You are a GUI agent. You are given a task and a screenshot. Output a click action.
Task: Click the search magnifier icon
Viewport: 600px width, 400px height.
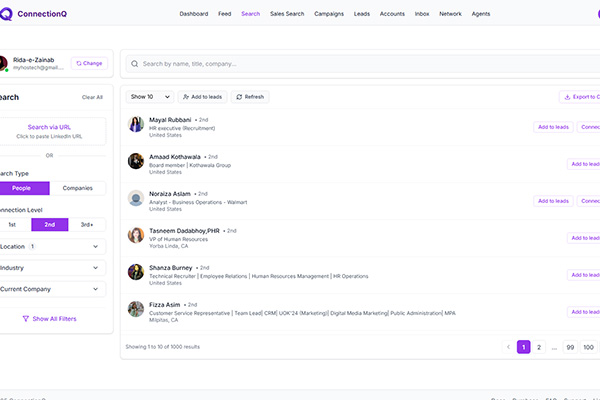(x=134, y=63)
